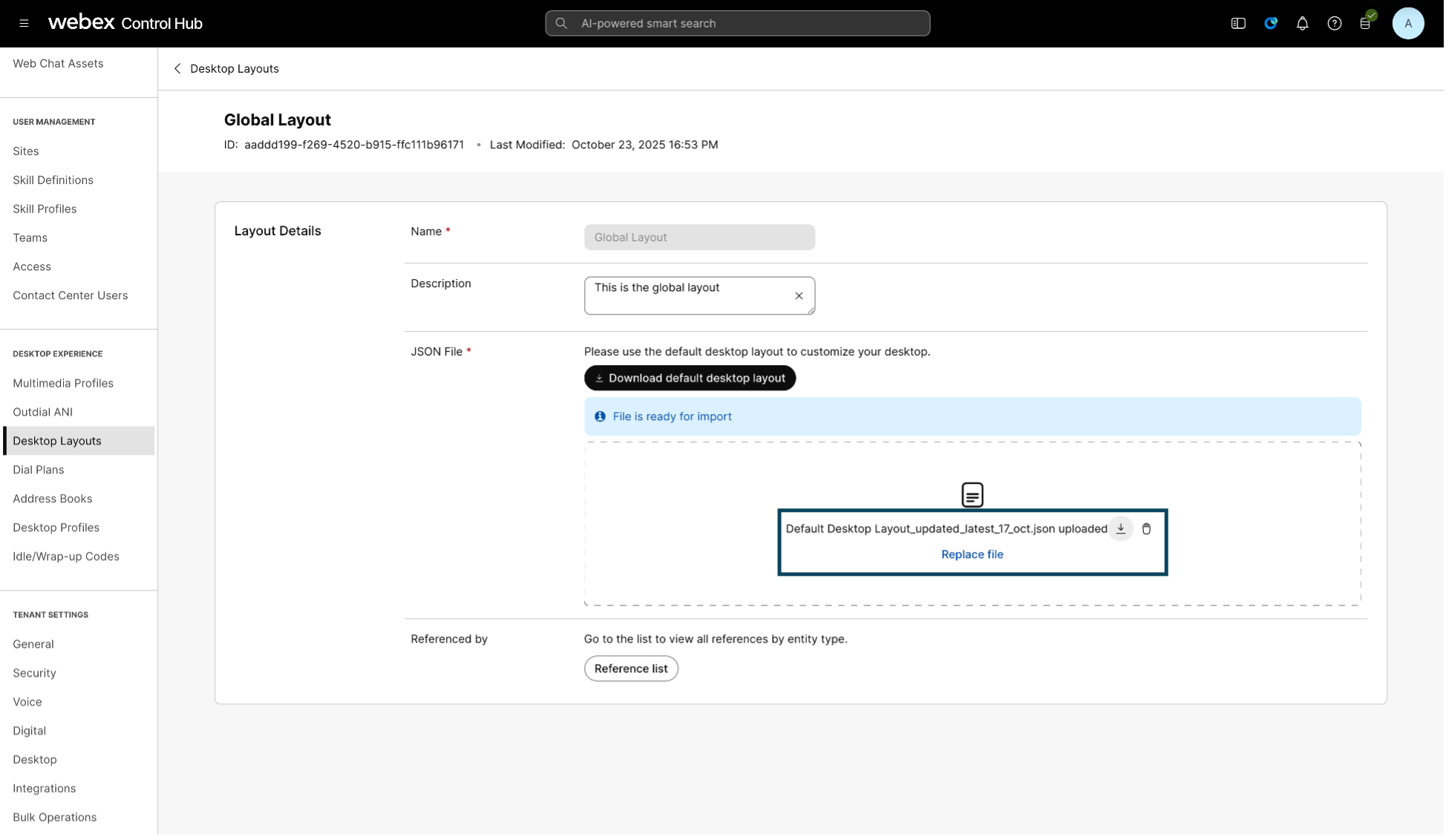Screen dimensions: 1449x840
Task: Clear the description text with X
Action: [799, 296]
